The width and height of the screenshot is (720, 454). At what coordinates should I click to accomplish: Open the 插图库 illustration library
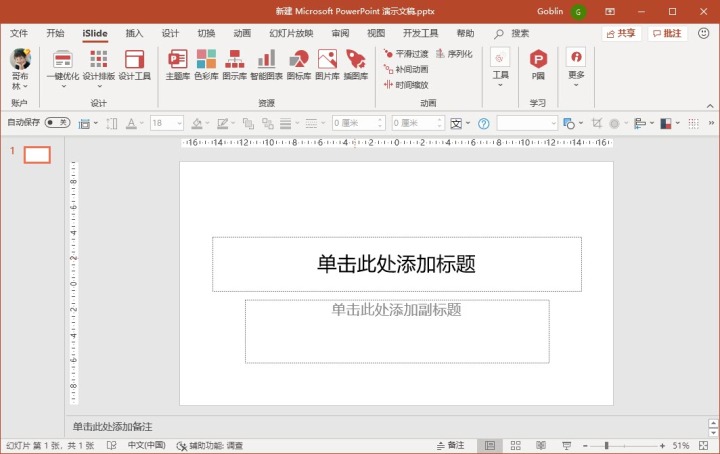coord(356,65)
